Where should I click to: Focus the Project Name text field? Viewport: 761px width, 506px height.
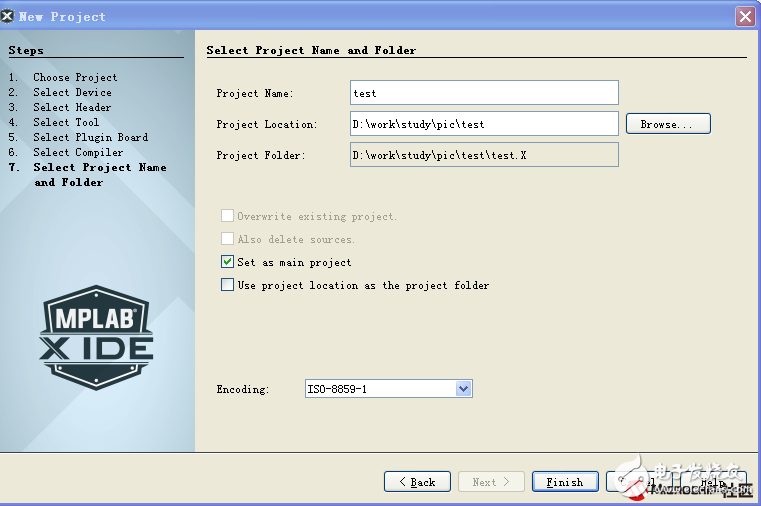coord(484,93)
